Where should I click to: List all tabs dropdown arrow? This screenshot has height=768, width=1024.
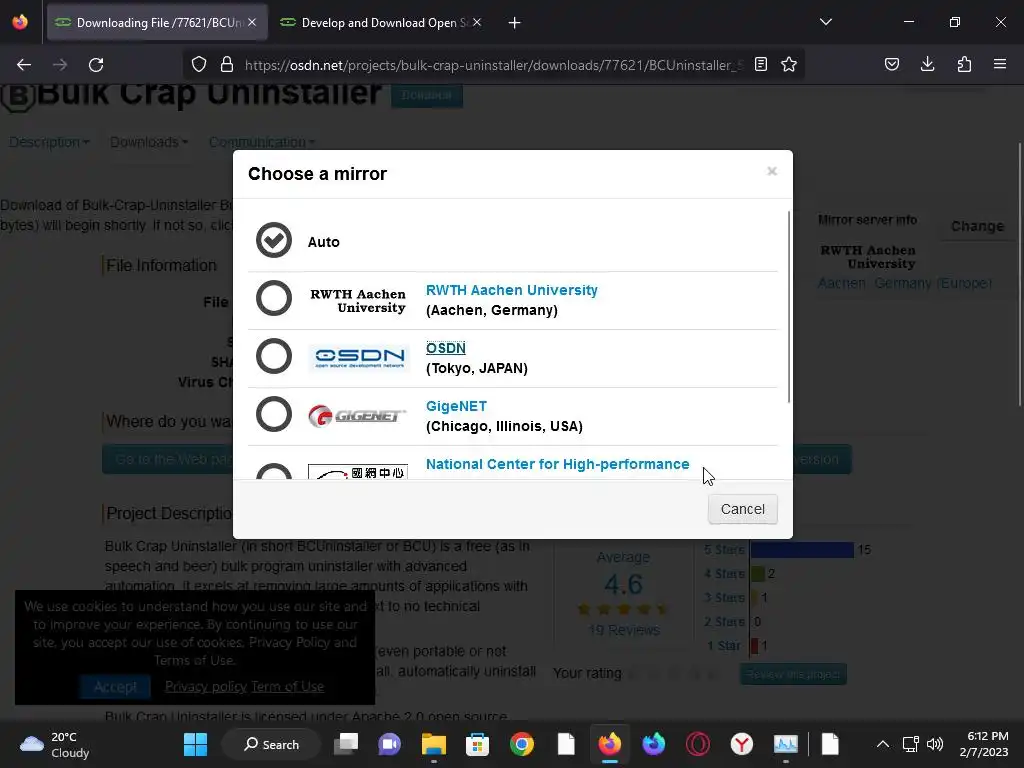pos(825,22)
